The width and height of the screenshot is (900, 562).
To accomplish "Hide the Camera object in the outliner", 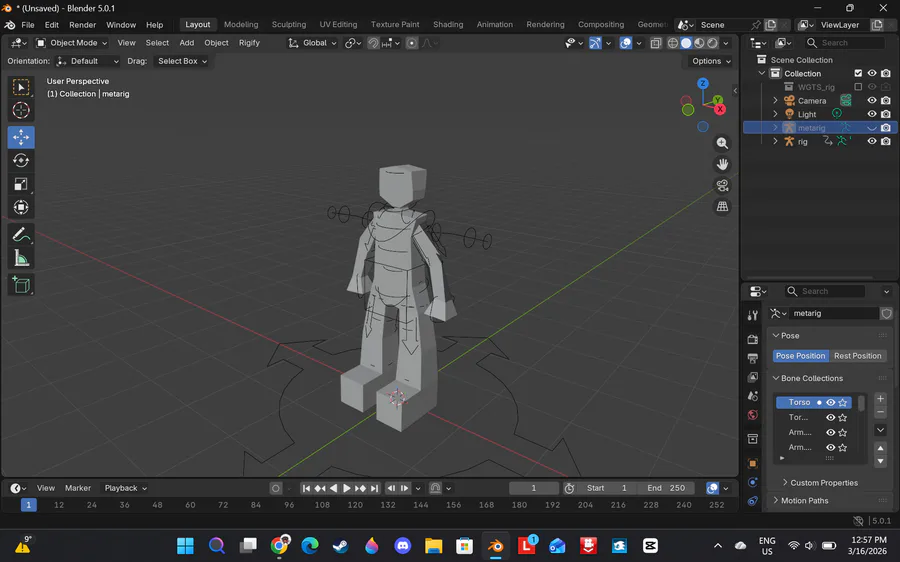I will (x=871, y=101).
